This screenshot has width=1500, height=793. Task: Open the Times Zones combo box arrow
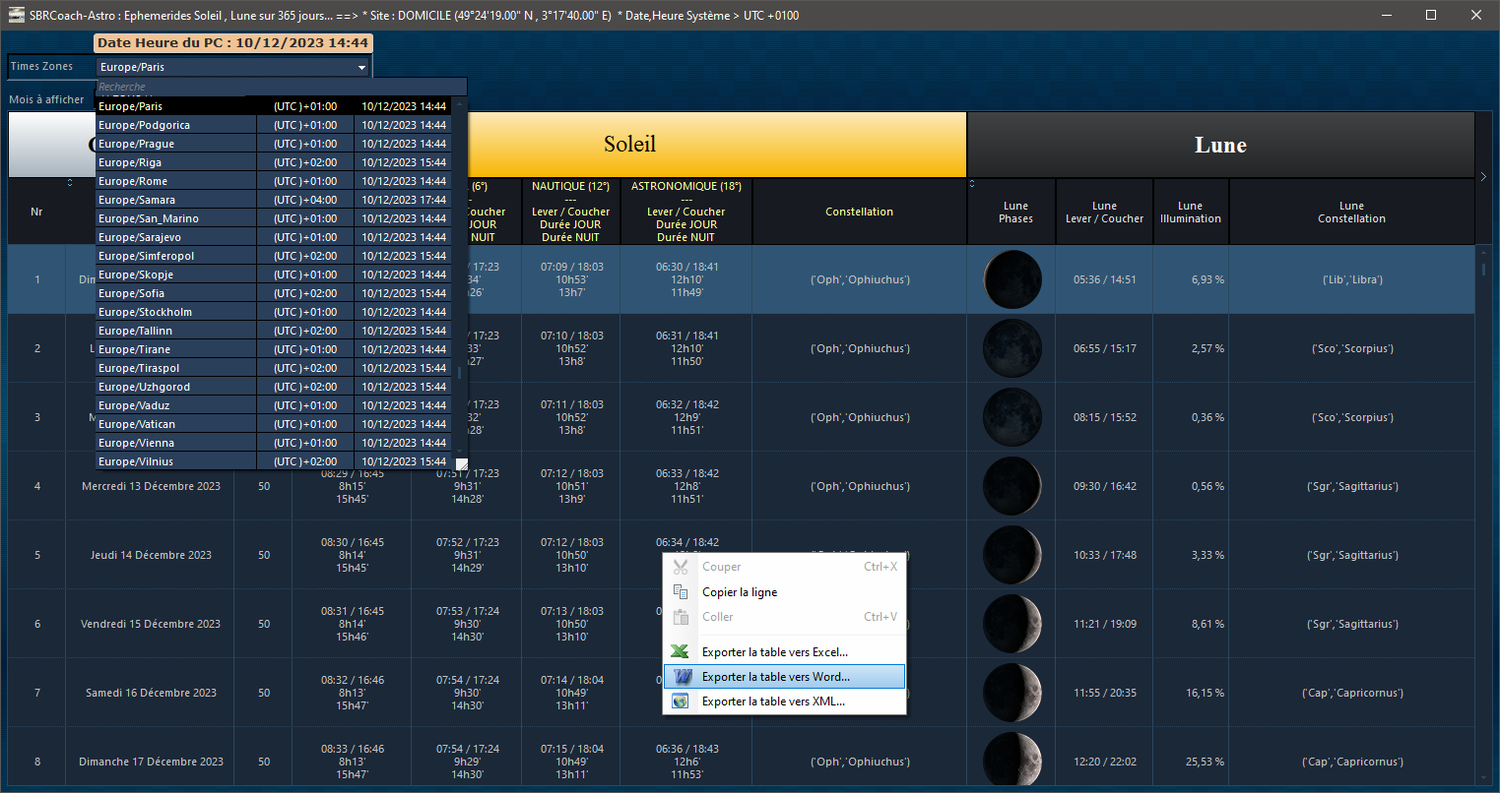pyautogui.click(x=361, y=68)
